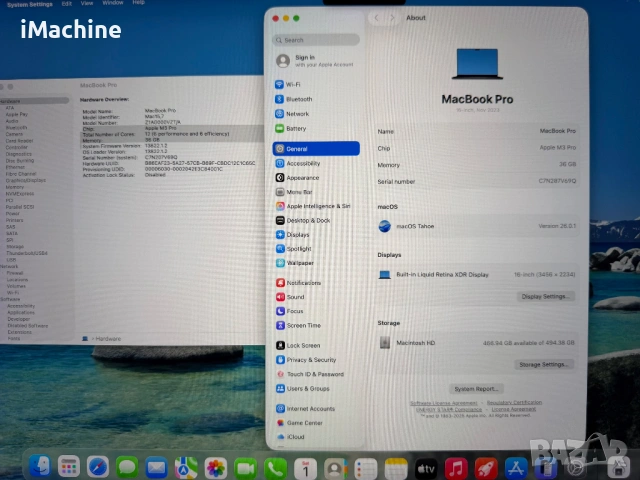This screenshot has width=640, height=480.
Task: Open iCloud settings in sidebar
Action: [290, 437]
